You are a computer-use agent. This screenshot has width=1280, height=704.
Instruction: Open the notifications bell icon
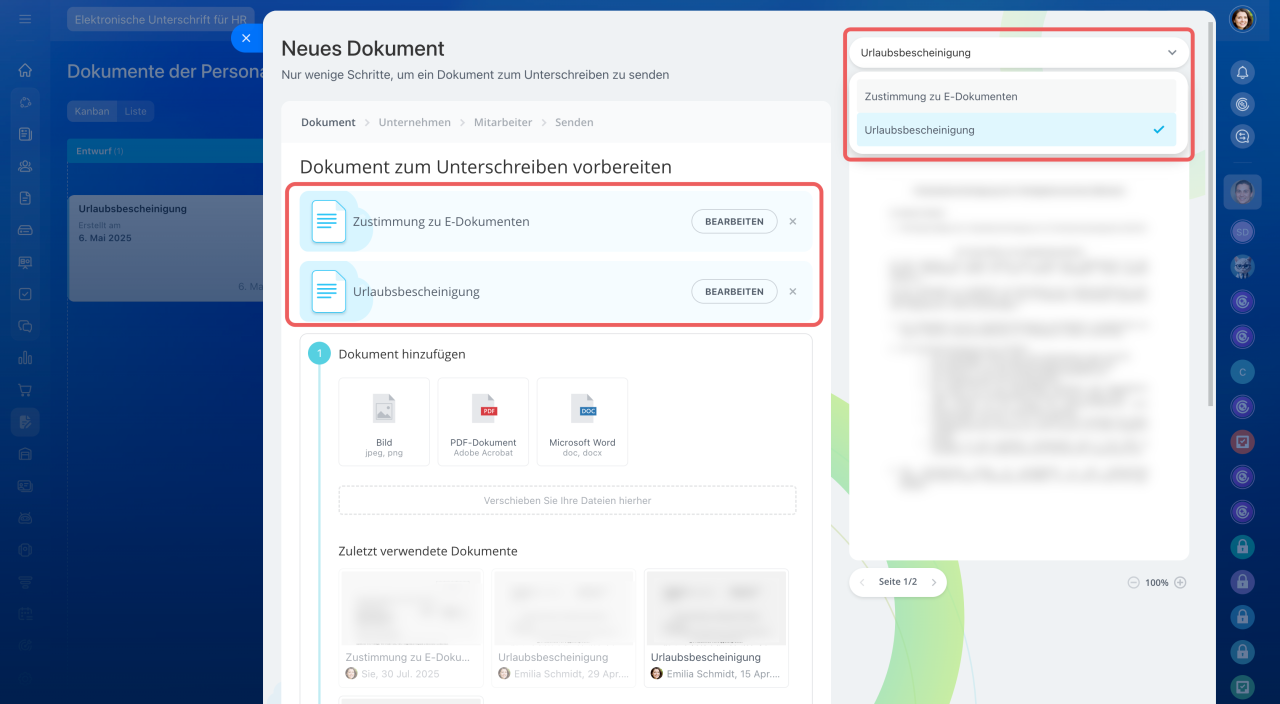pyautogui.click(x=1242, y=72)
